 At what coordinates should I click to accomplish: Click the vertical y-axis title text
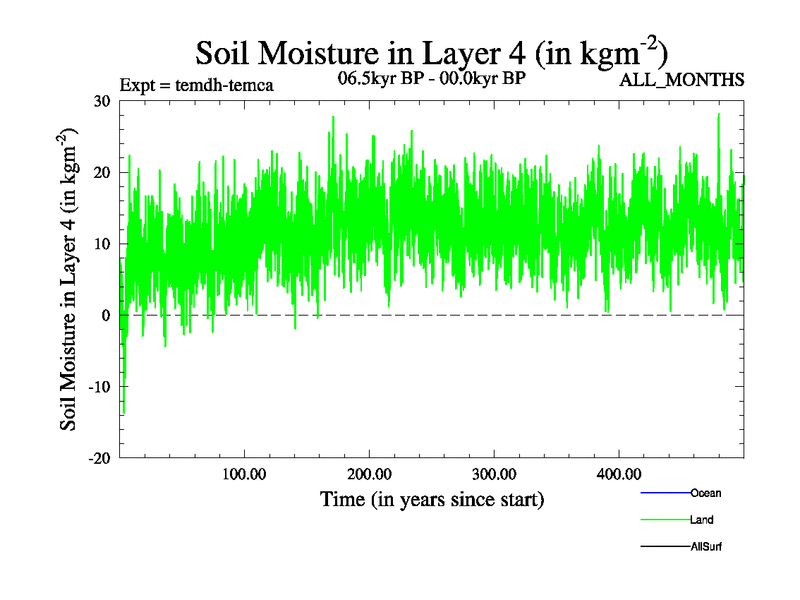[x=70, y=280]
